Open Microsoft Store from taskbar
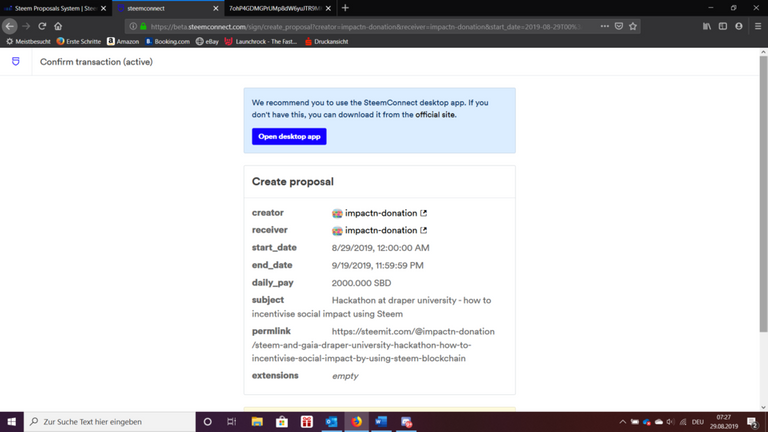 282,422
